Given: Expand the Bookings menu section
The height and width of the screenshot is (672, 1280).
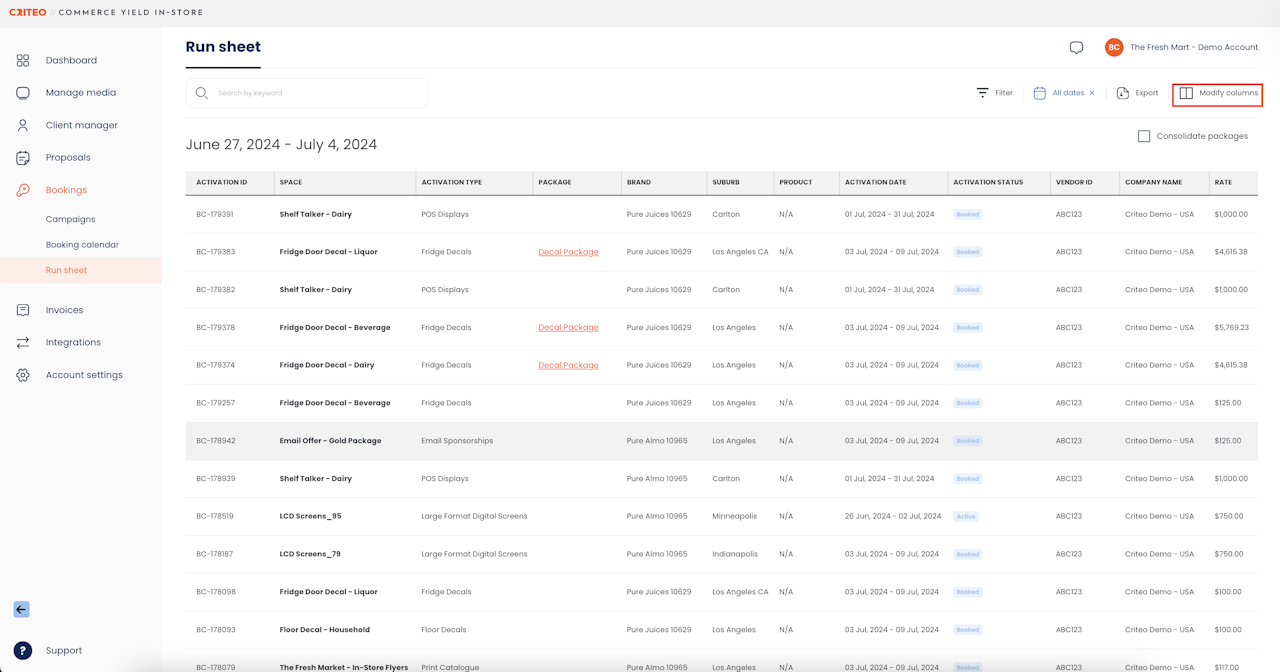Looking at the screenshot, I should click(x=66, y=190).
